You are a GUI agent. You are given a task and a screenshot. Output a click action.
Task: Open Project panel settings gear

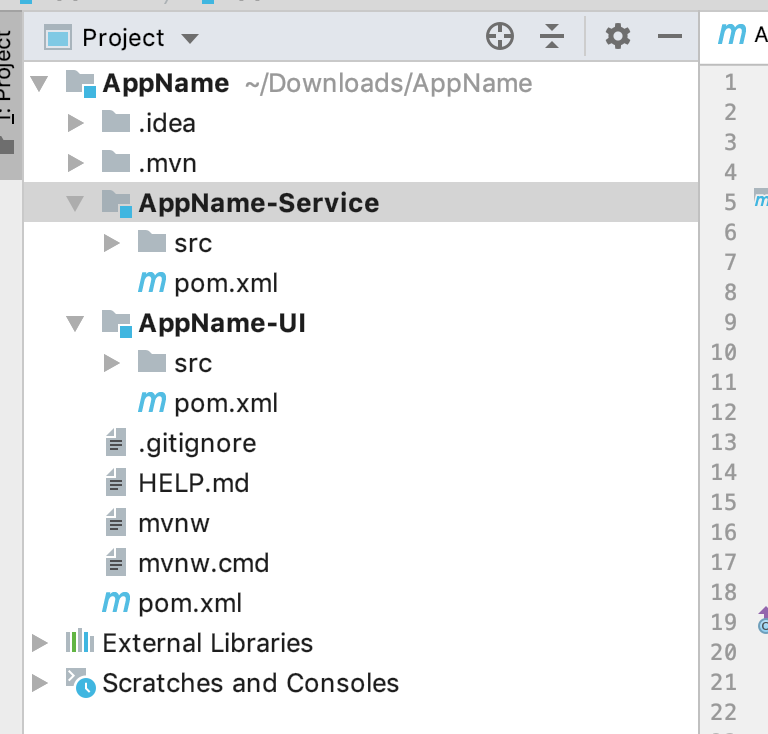[618, 38]
